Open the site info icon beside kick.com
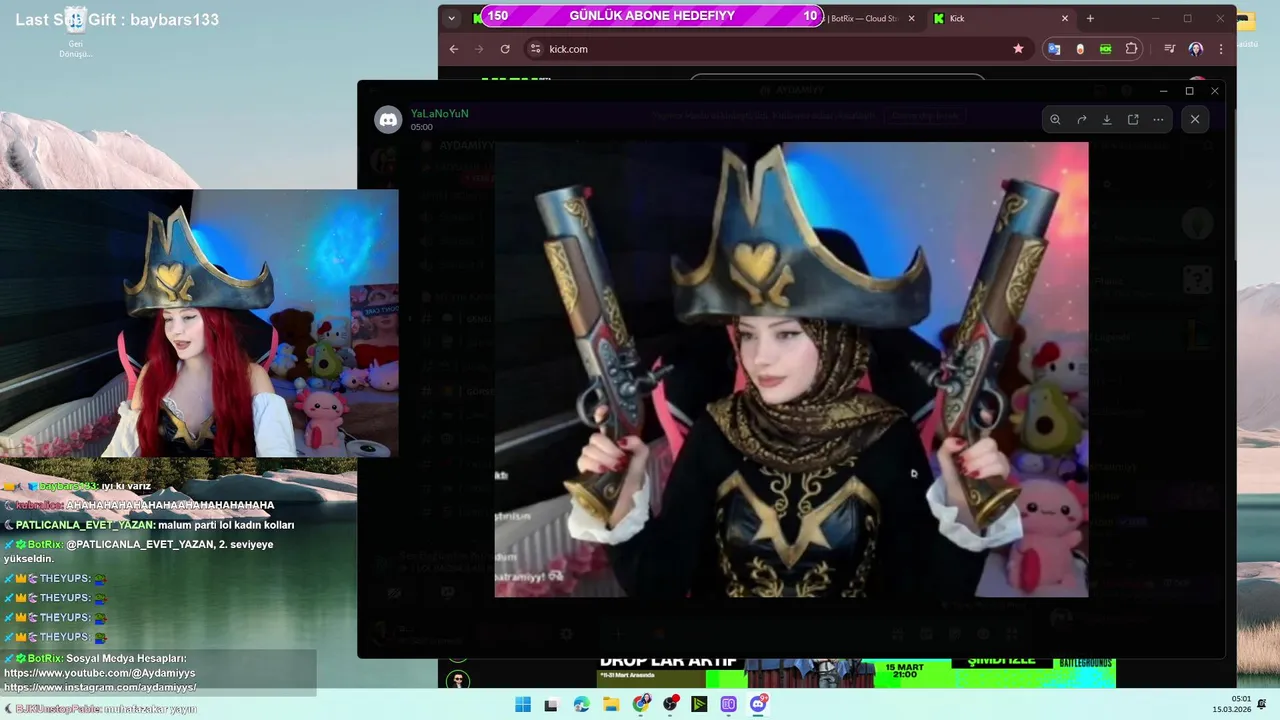This screenshot has width=1280, height=720. (535, 49)
